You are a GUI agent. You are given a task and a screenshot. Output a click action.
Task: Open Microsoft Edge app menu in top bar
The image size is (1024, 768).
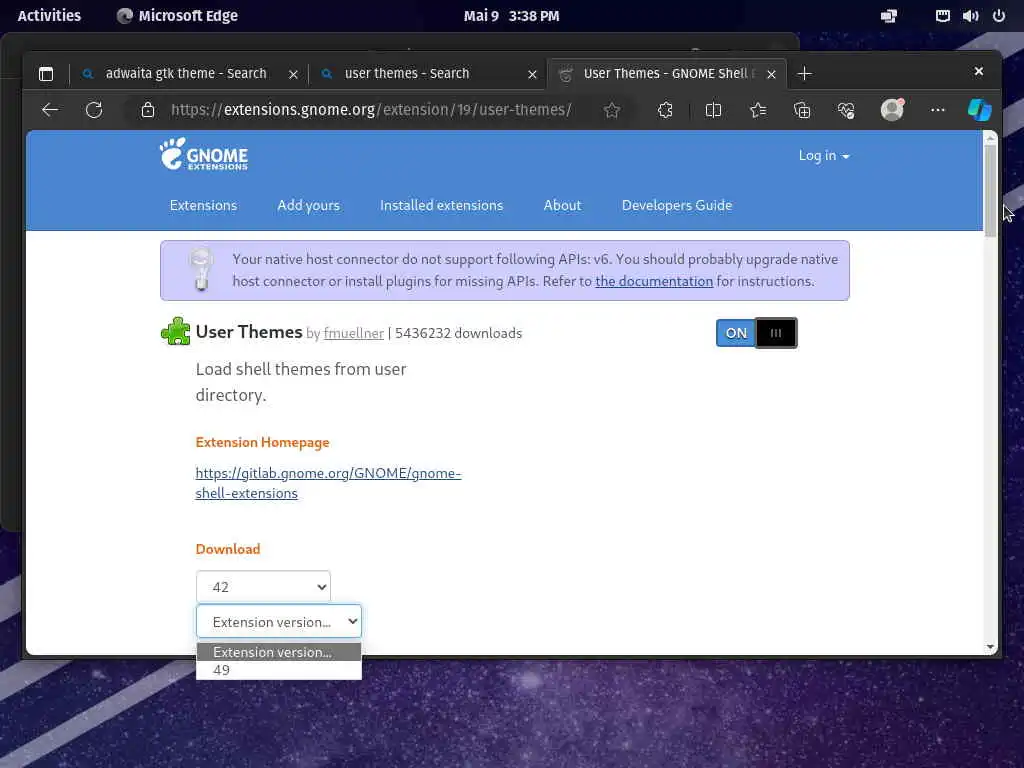pos(177,16)
